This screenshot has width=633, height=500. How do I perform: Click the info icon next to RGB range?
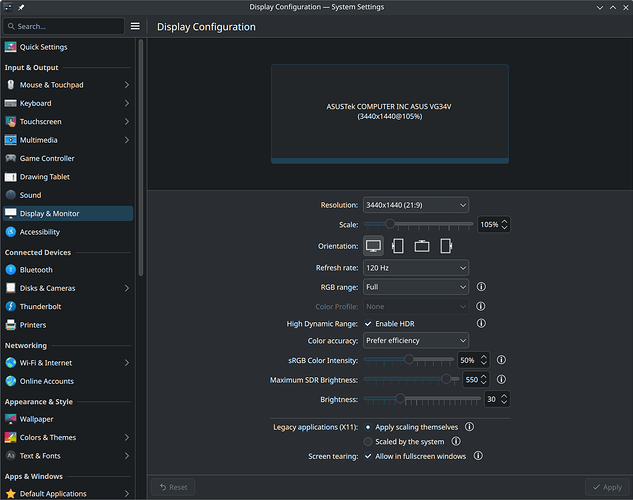[x=481, y=287]
